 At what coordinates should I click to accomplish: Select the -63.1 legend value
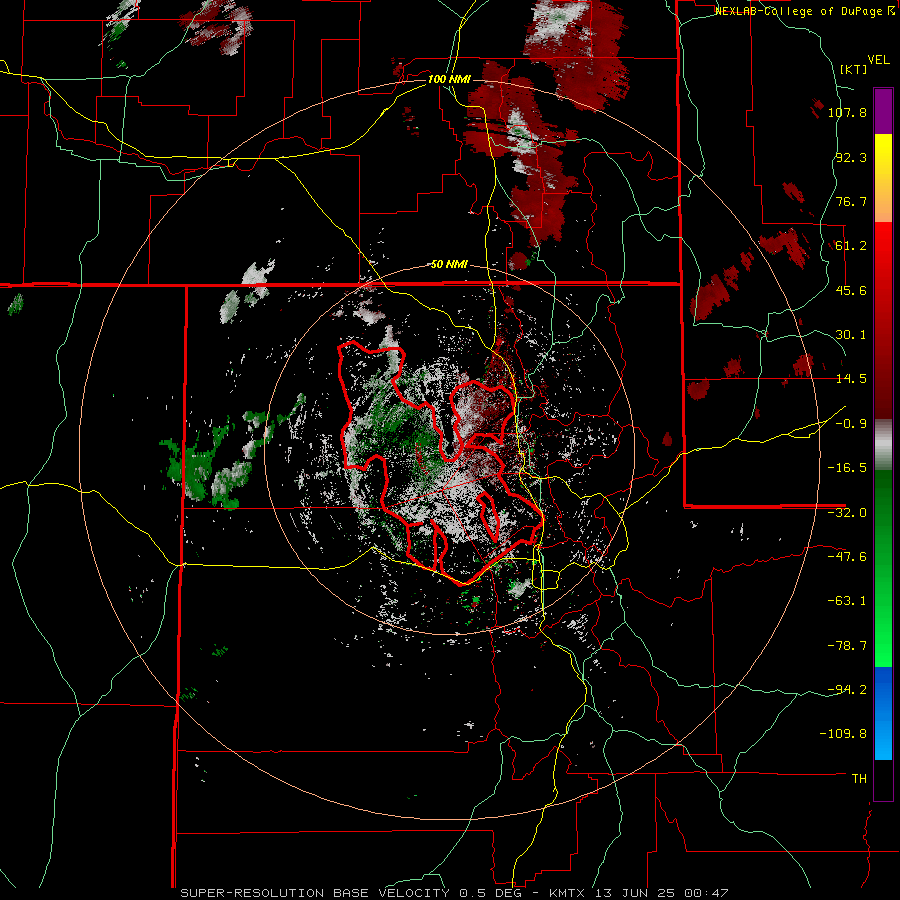pyautogui.click(x=847, y=601)
